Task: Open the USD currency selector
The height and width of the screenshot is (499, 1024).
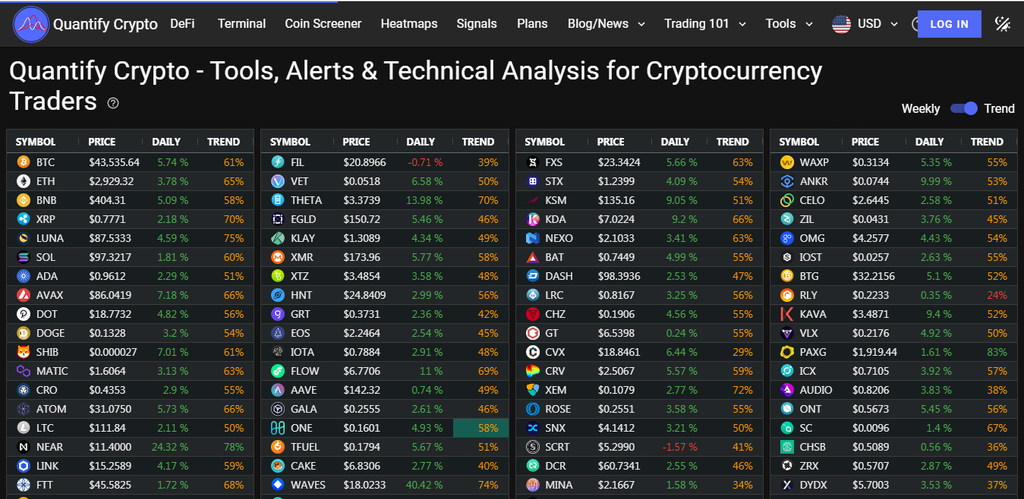Action: 878,24
